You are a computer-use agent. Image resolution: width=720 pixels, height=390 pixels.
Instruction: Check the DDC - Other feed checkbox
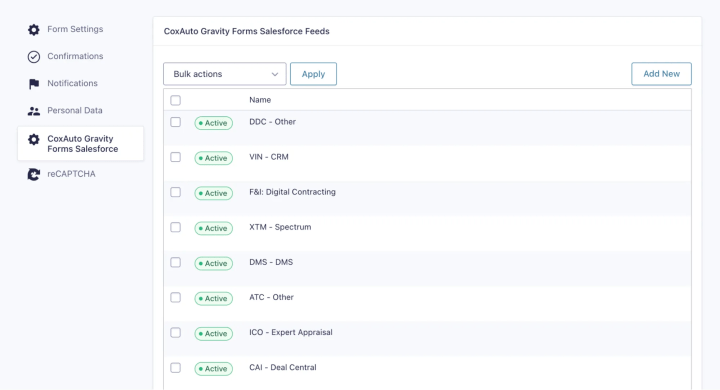(x=175, y=122)
